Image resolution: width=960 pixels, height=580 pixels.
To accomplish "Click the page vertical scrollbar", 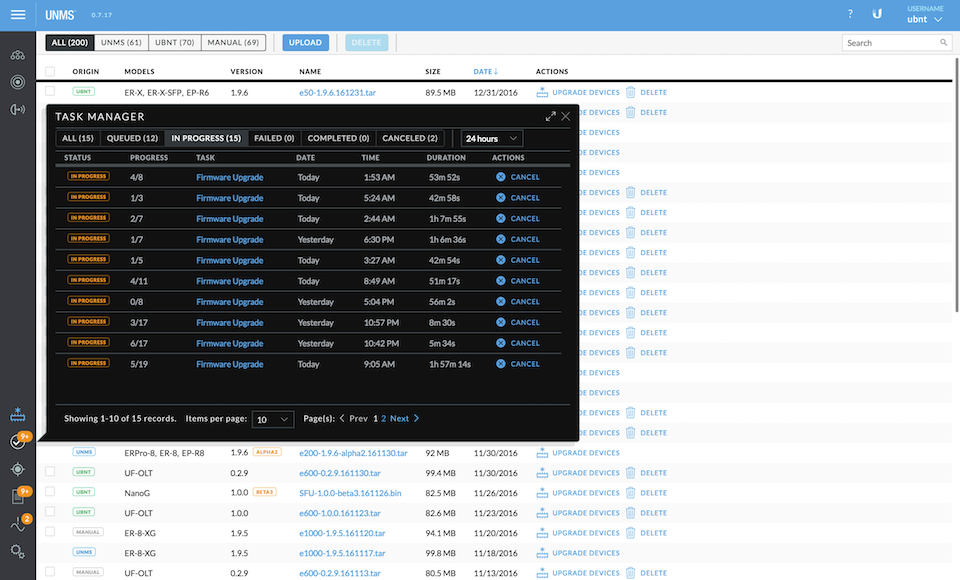I will (x=956, y=184).
